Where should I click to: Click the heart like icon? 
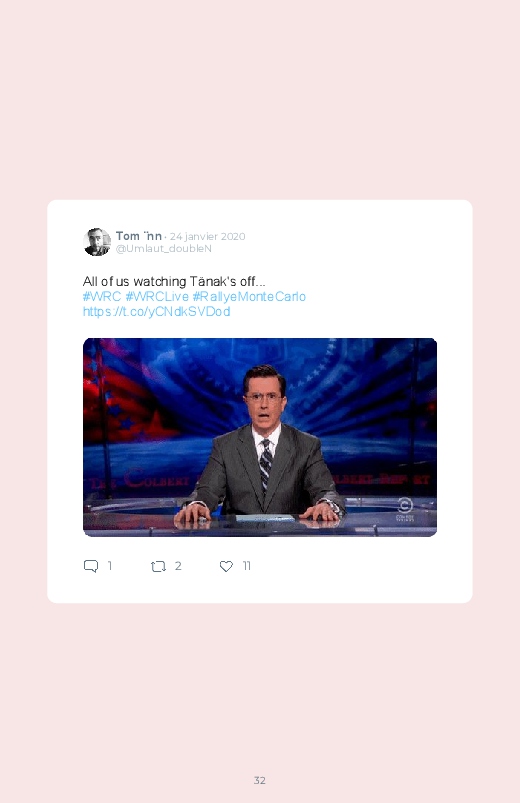pyautogui.click(x=226, y=566)
